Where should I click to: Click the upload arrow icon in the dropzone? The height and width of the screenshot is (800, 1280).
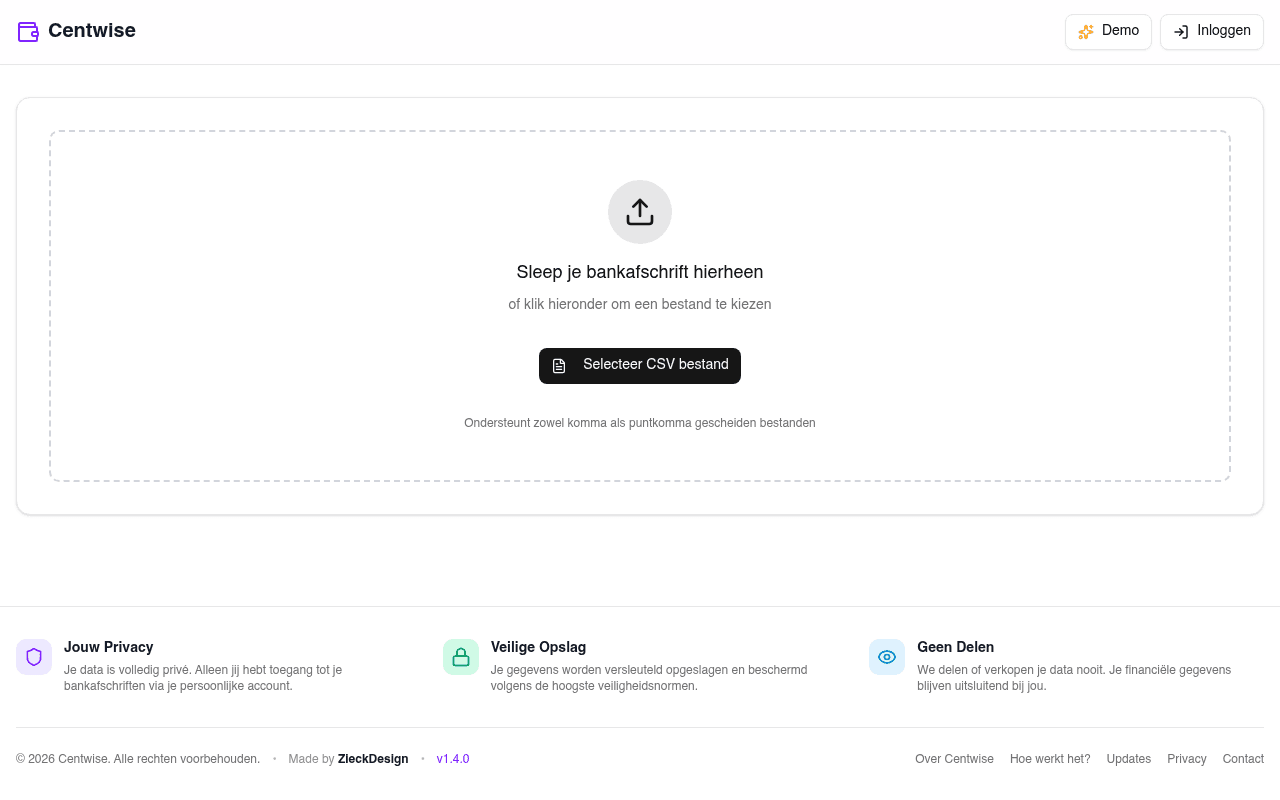[639, 211]
